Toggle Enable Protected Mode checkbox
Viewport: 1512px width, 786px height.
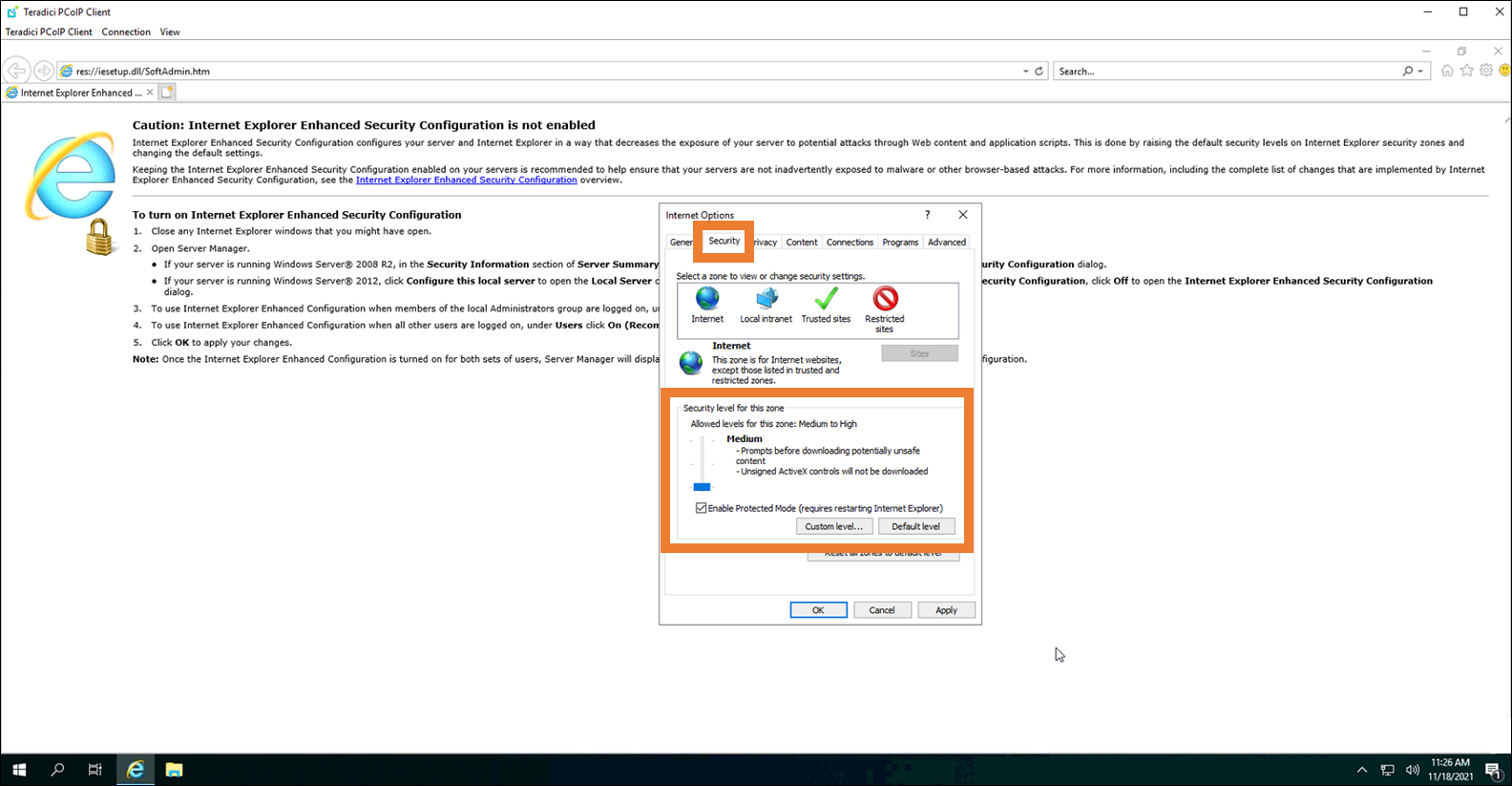point(702,508)
